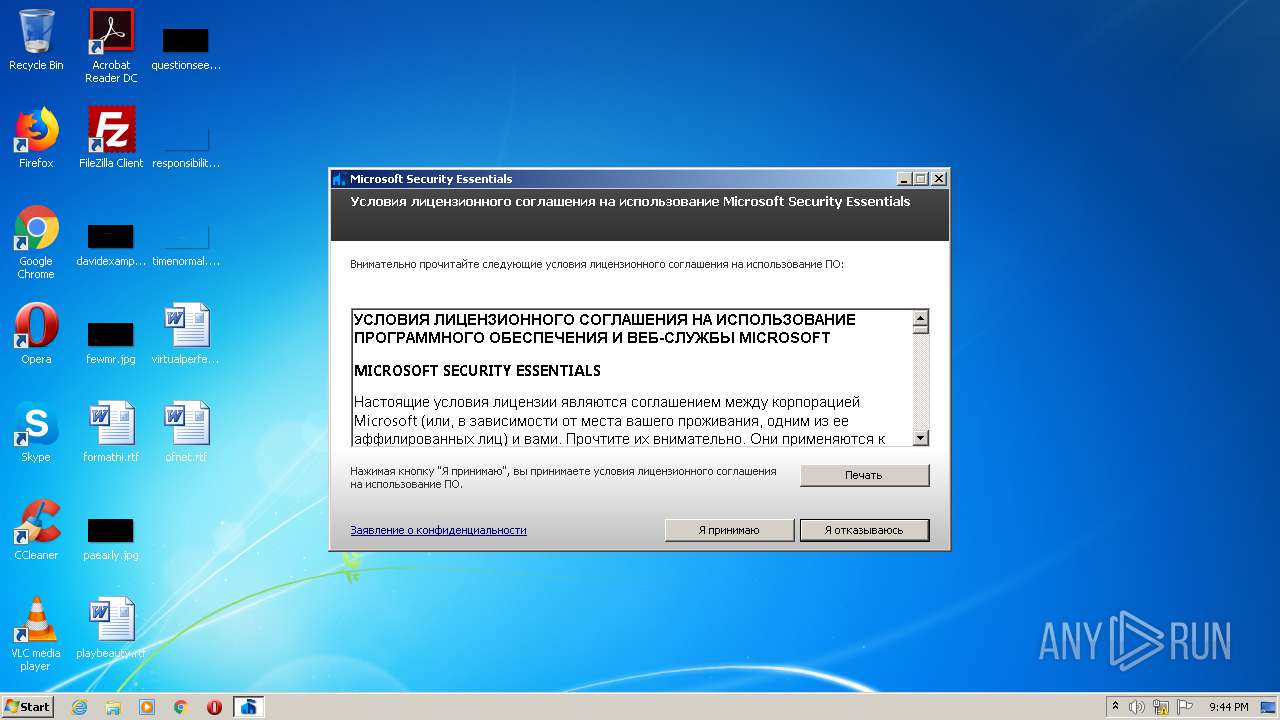Open Windows Explorer folder in taskbar
Viewport: 1280px width, 720px height.
113,707
